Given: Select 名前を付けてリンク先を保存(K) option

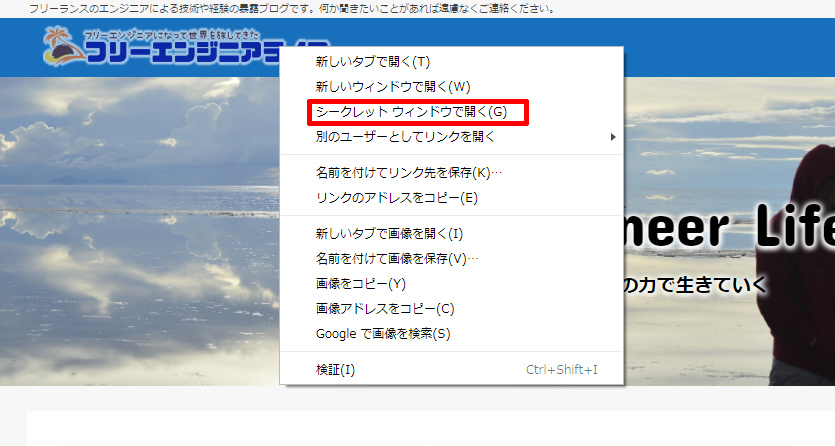Looking at the screenshot, I should 409,173.
